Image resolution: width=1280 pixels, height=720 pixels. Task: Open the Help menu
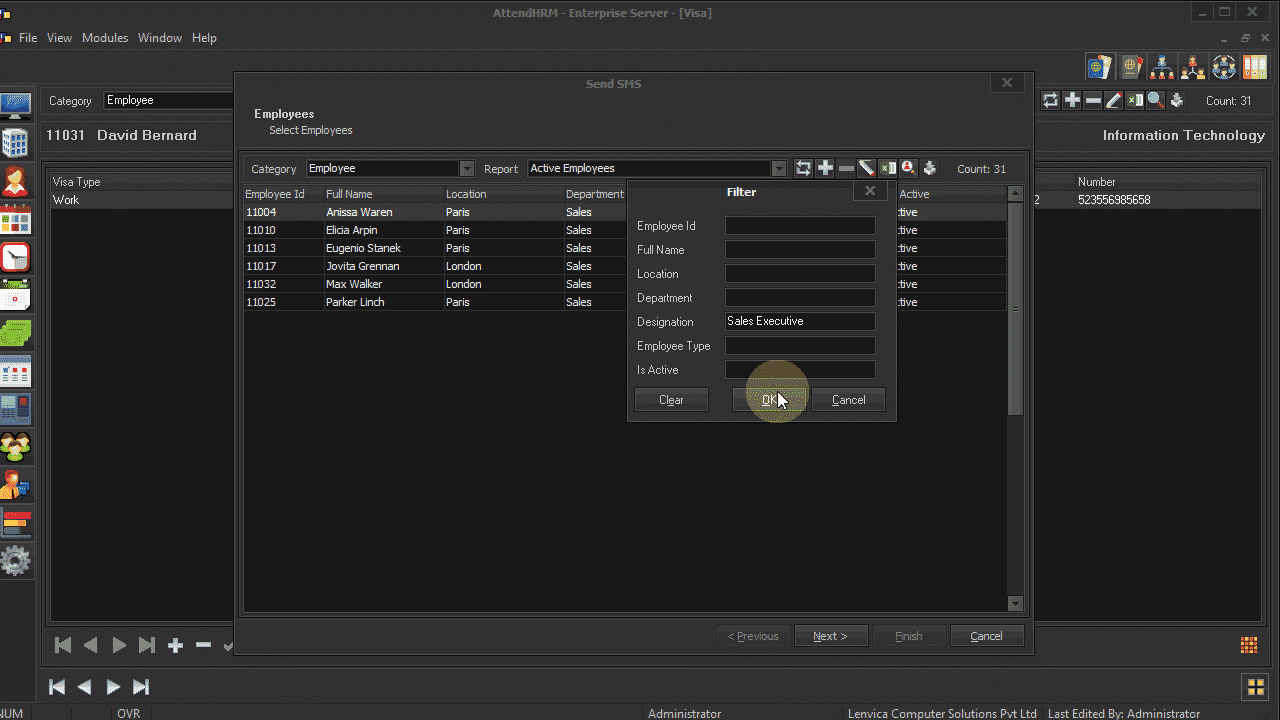[204, 38]
